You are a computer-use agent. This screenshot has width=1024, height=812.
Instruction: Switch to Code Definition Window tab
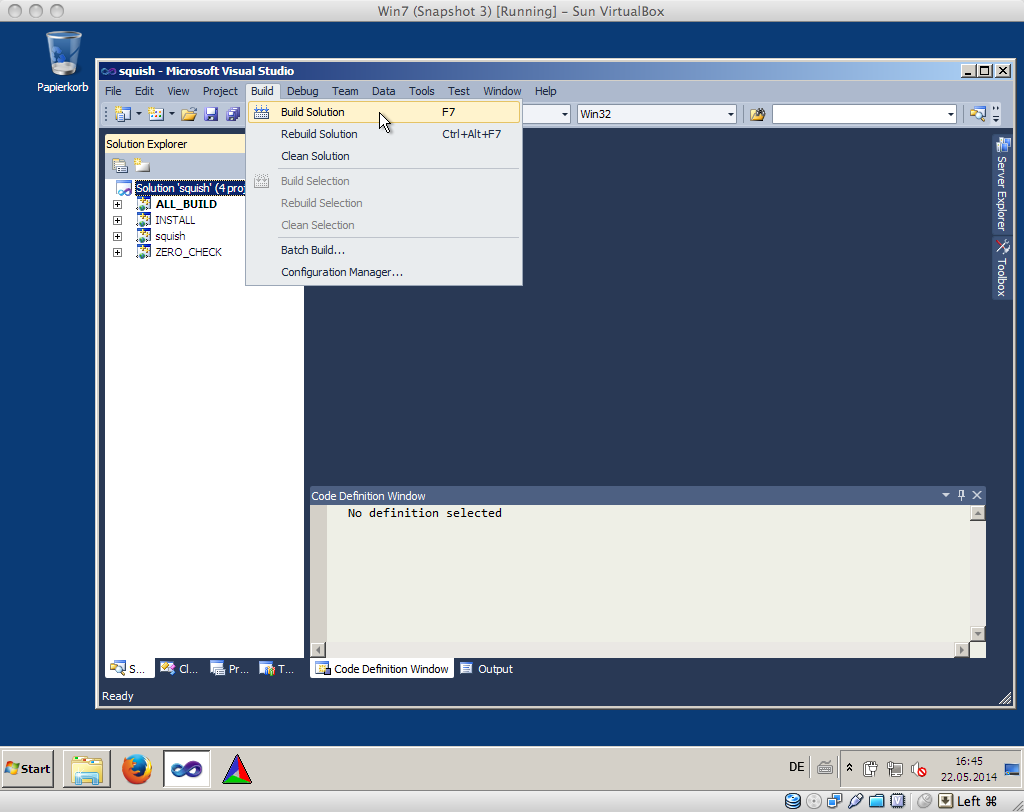pyautogui.click(x=382, y=669)
